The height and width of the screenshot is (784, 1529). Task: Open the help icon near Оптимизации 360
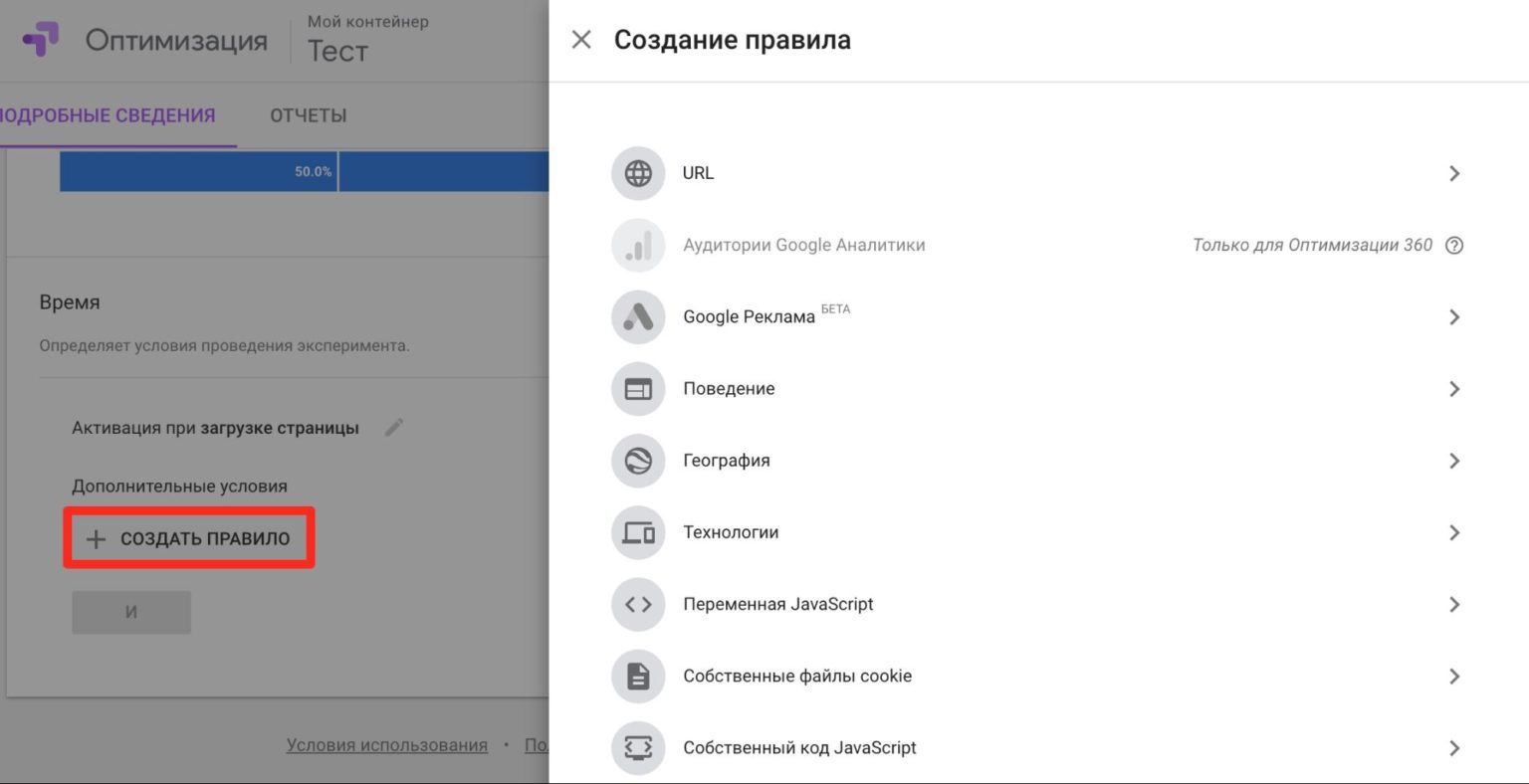(1455, 245)
